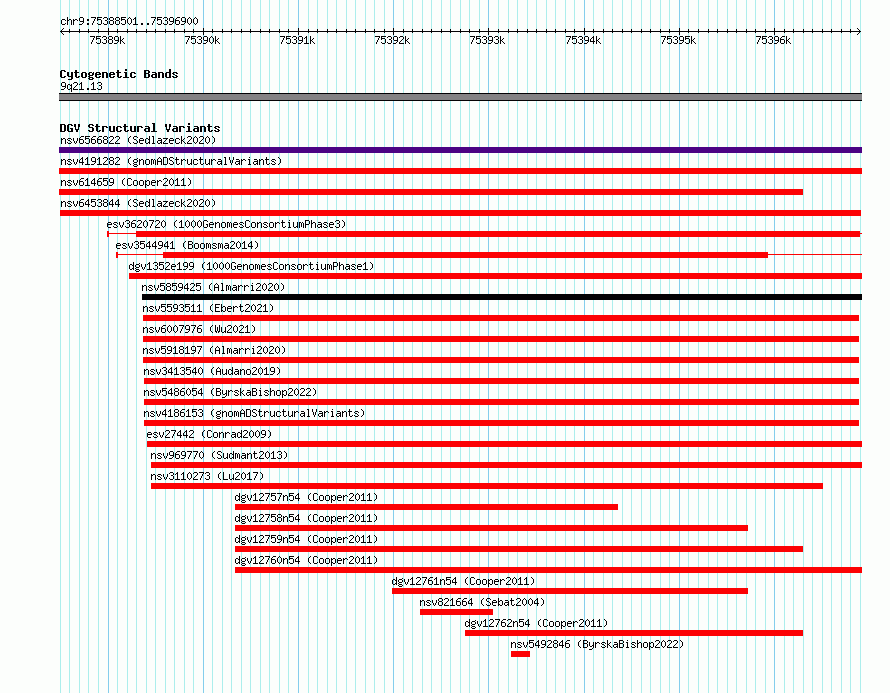The width and height of the screenshot is (890, 693).
Task: Open nsv6453844 (Sedlazeck2020) variant label
Action: 138,203
